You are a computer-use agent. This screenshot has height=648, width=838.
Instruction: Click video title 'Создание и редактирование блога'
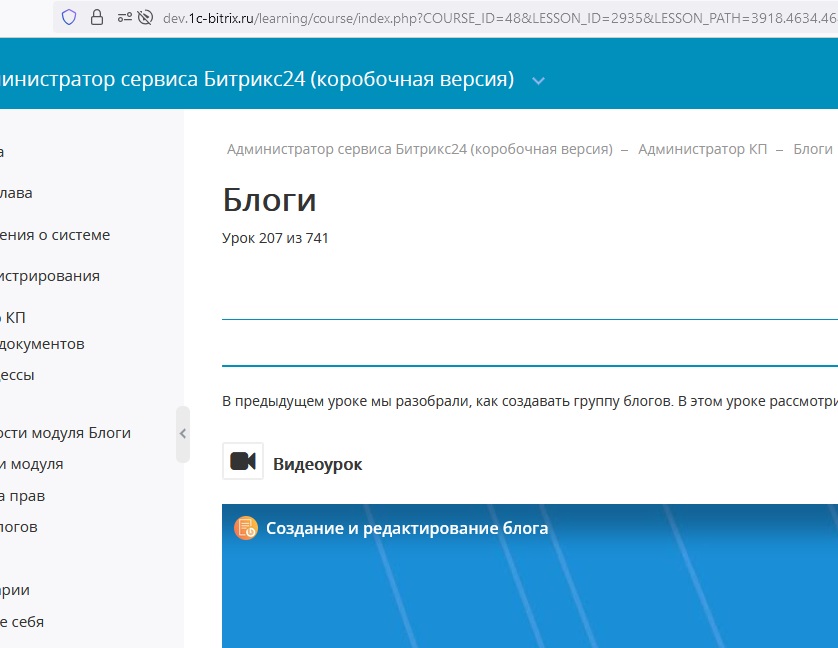tap(407, 528)
